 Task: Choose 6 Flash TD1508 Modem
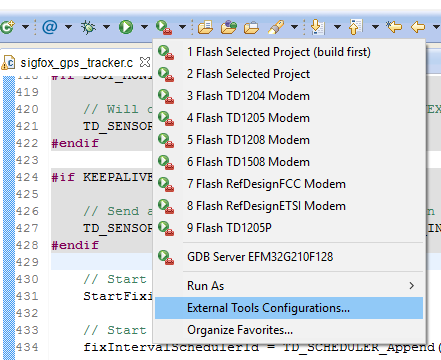(x=289, y=162)
